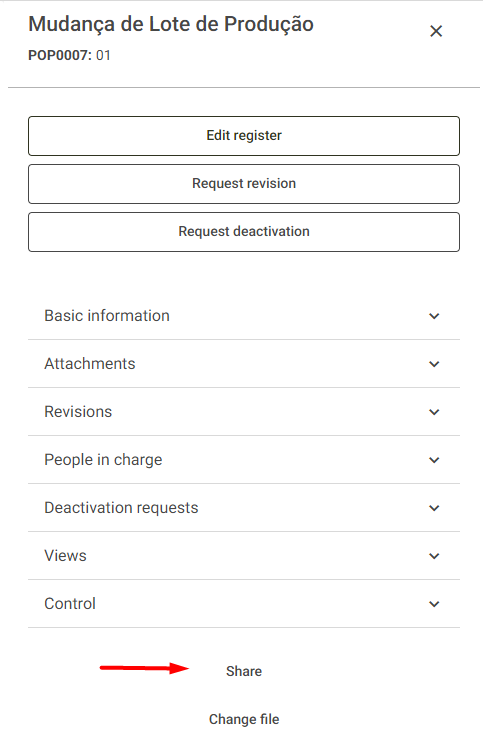
Task: Click the chevron icon for People in charge
Action: (x=434, y=460)
